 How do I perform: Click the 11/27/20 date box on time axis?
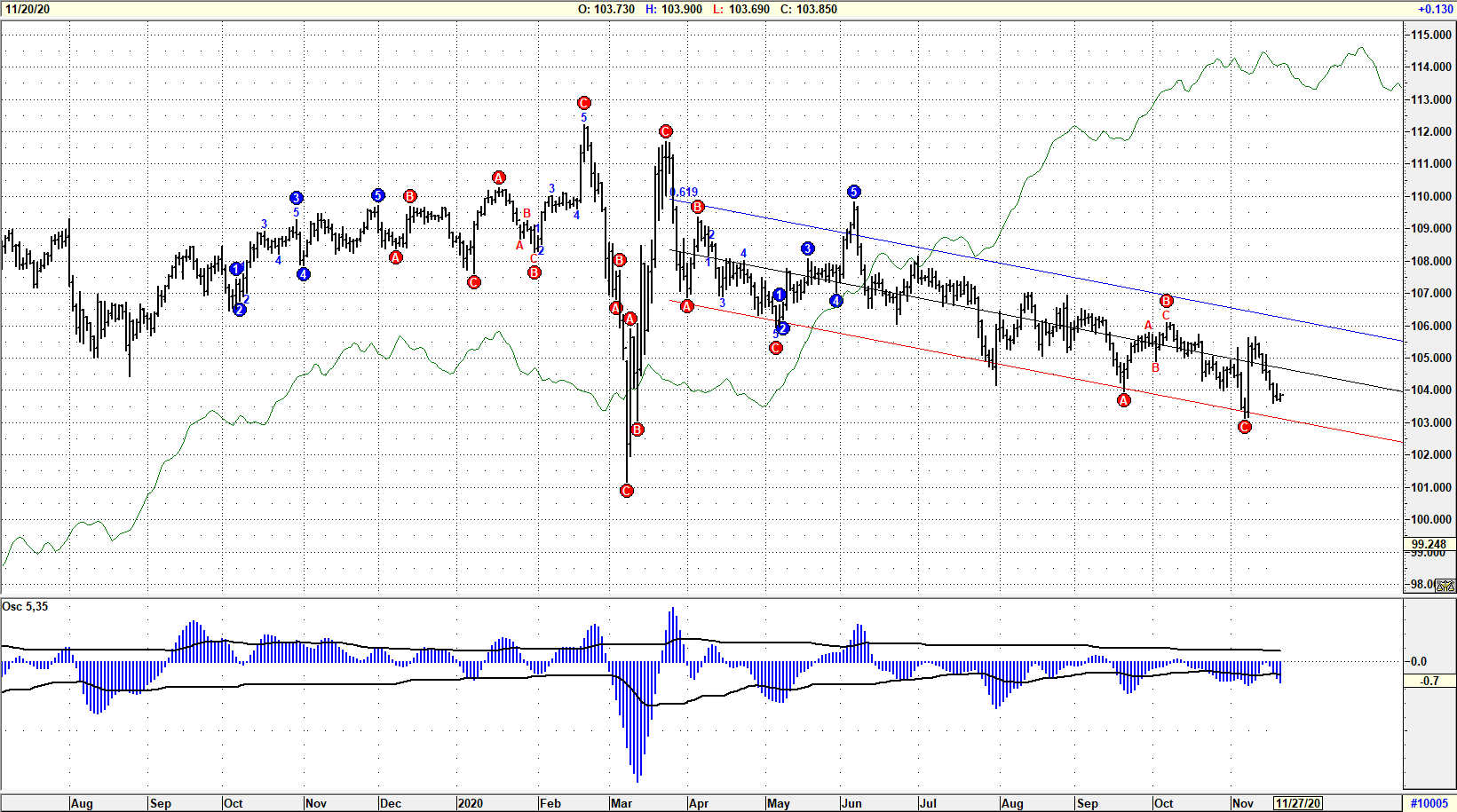pos(1297,803)
